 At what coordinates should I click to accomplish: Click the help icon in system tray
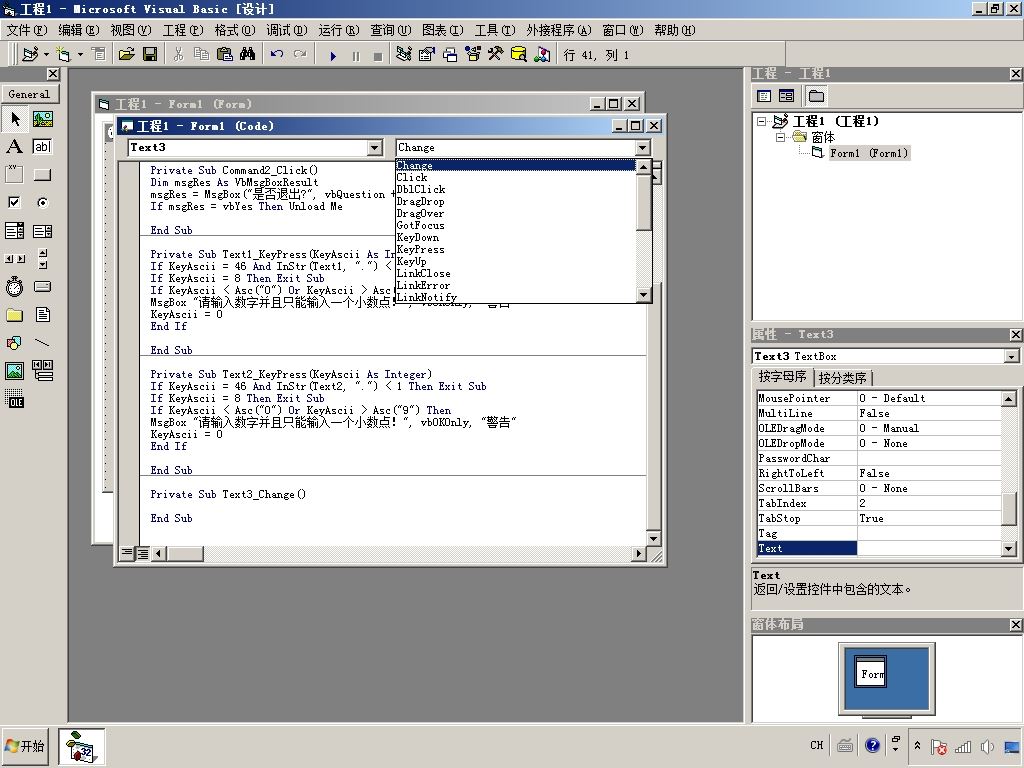tap(872, 745)
